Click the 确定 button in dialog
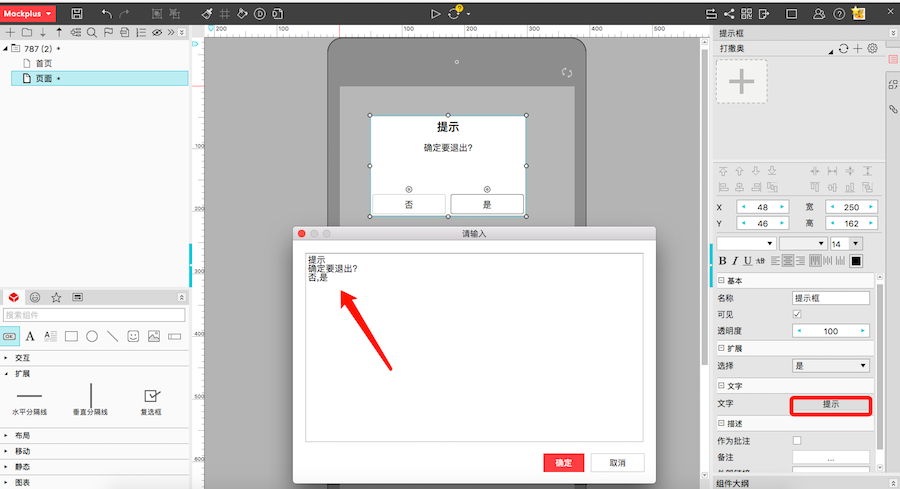This screenshot has height=489, width=900. 563,463
